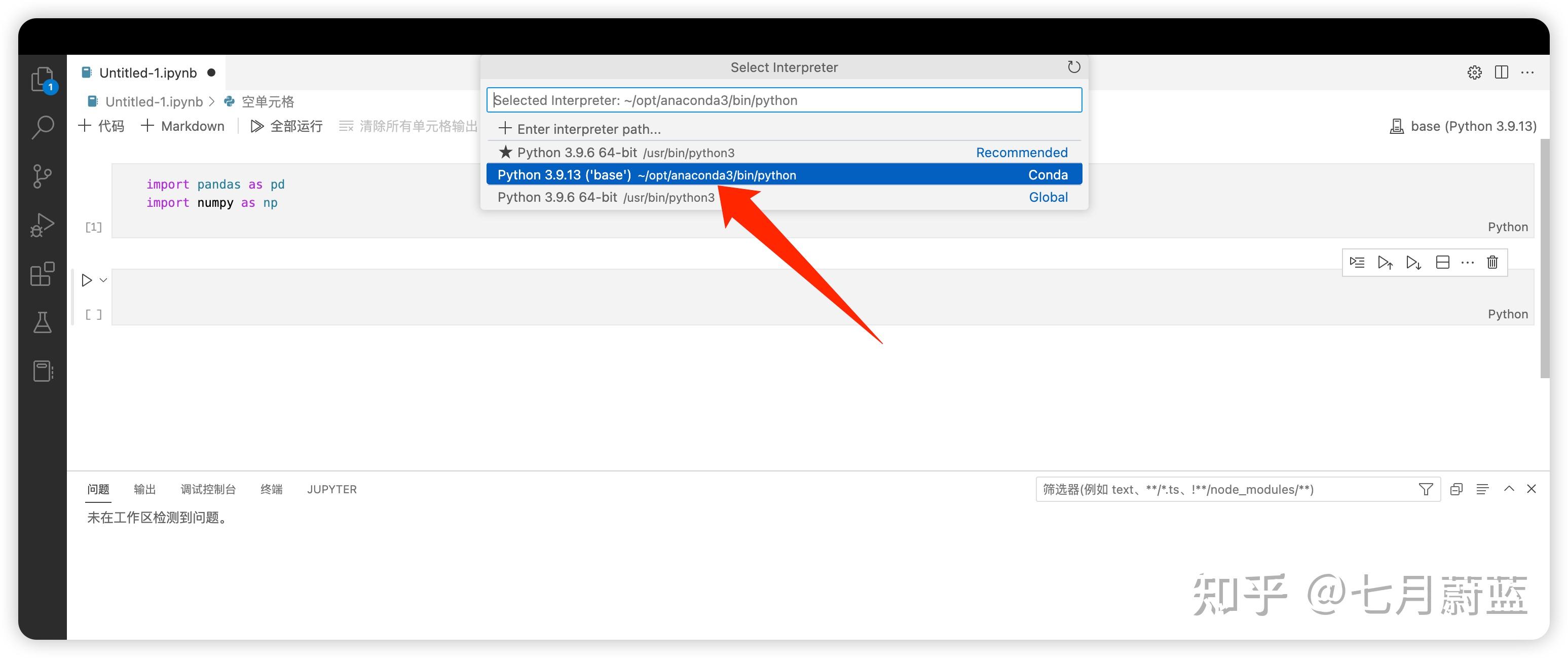Open Run and Debug sidebar icon

coord(42,225)
